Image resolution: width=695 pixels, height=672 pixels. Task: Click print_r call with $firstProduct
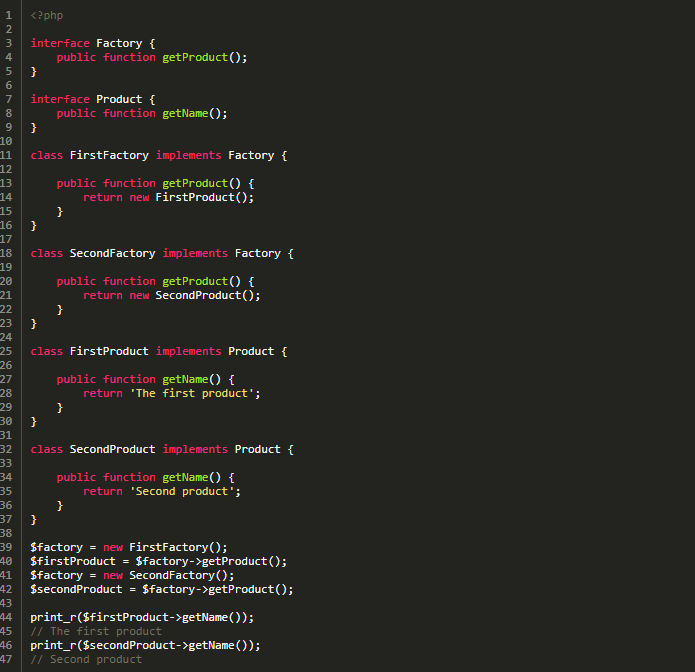[142, 617]
